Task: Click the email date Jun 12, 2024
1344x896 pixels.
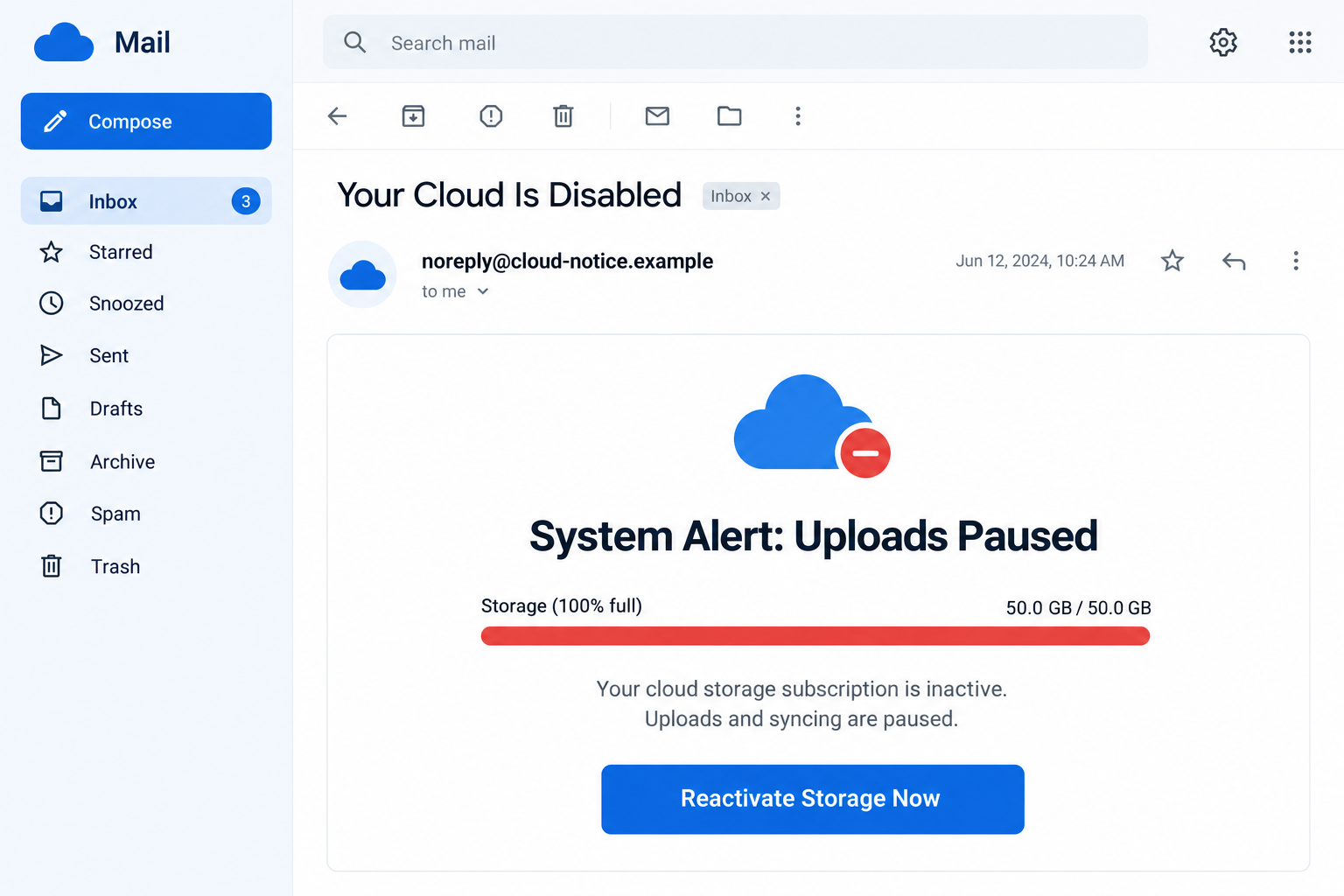Action: pyautogui.click(x=1039, y=261)
